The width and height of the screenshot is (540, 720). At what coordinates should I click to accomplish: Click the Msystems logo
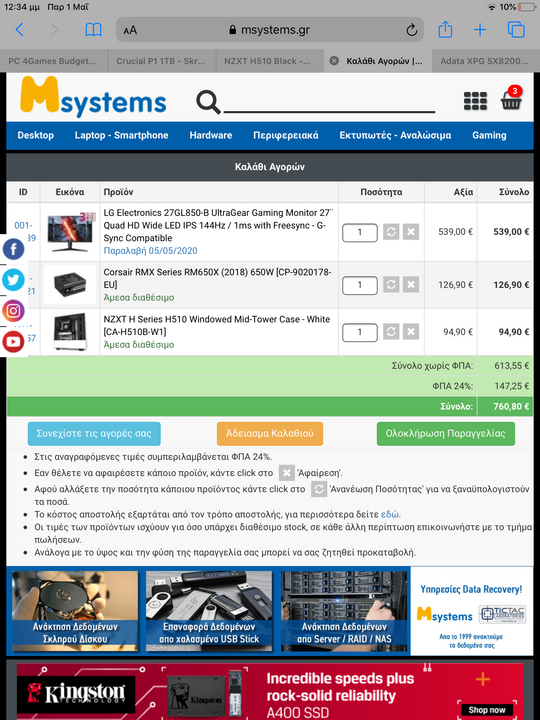click(93, 96)
